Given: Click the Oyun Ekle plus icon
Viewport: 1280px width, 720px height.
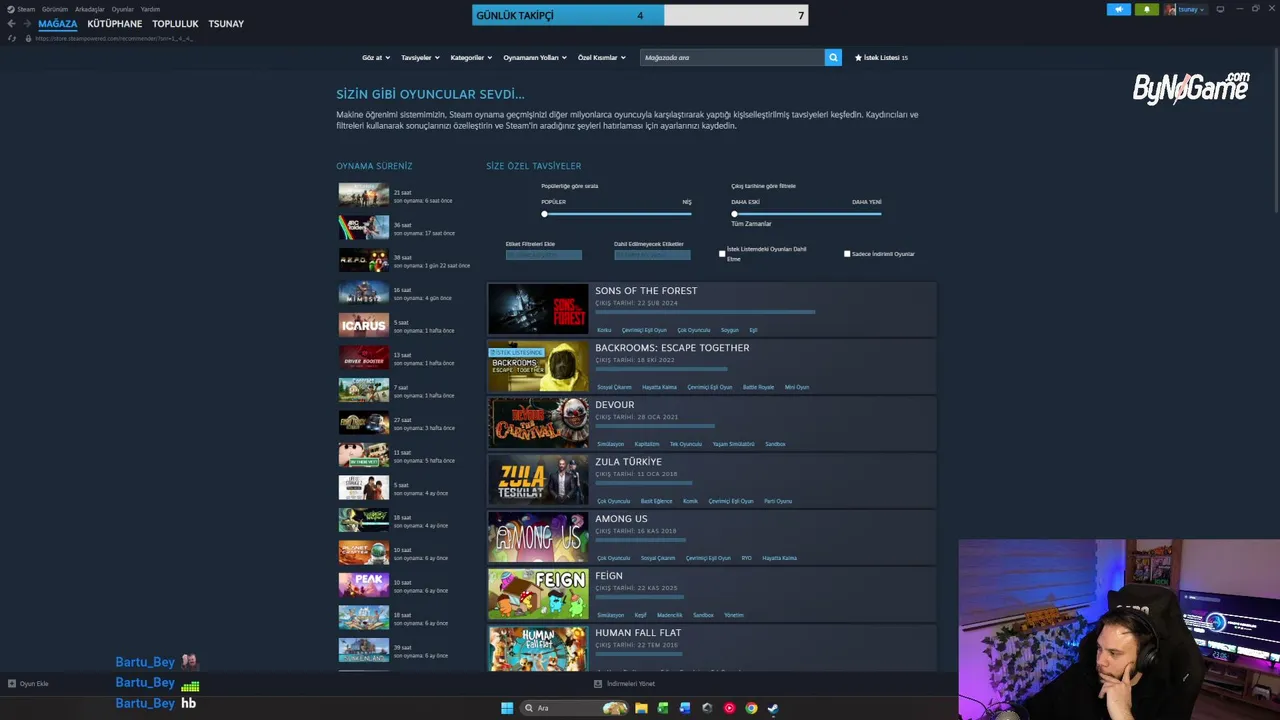Looking at the screenshot, I should coord(12,684).
